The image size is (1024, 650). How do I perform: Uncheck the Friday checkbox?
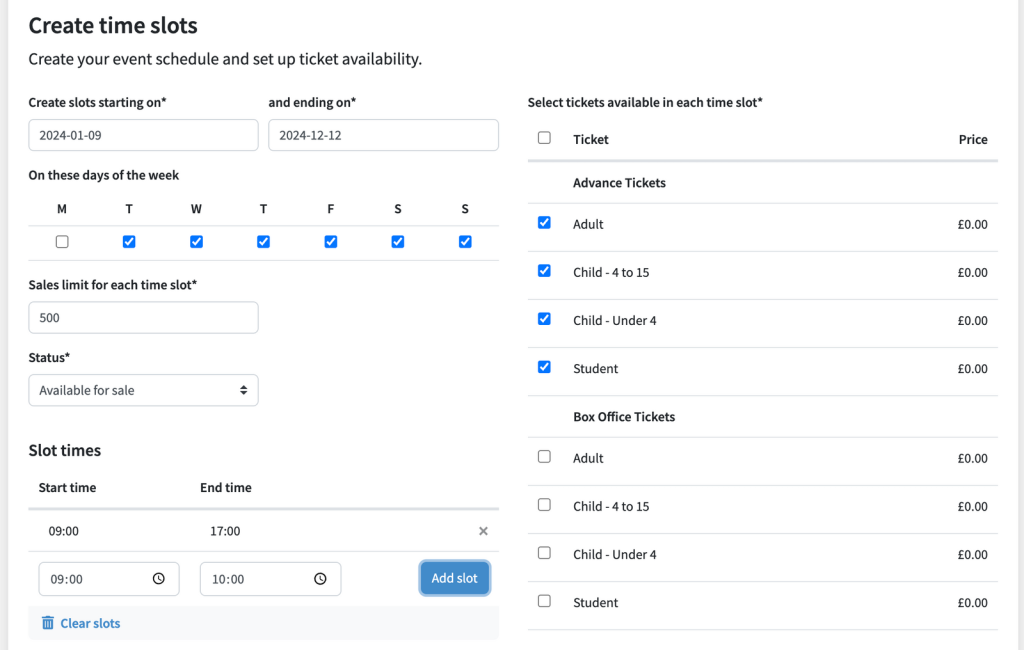pos(331,242)
